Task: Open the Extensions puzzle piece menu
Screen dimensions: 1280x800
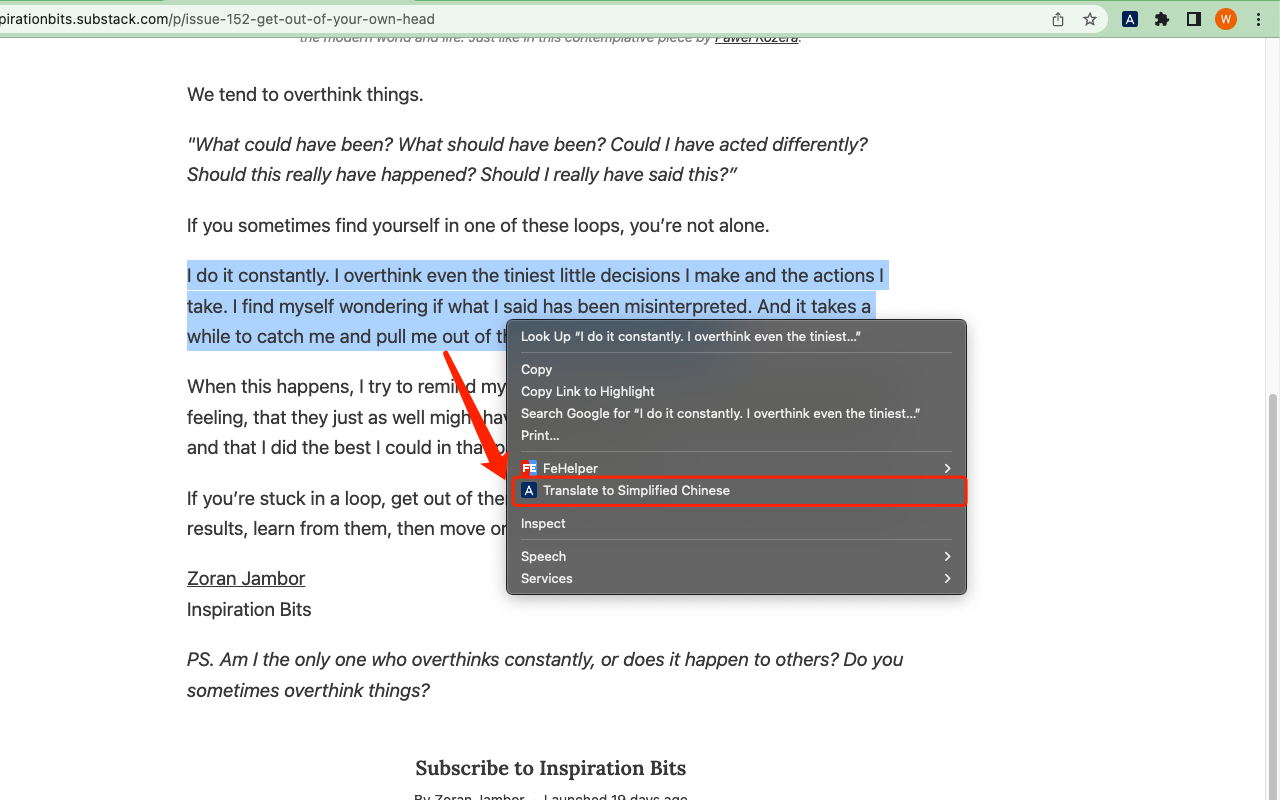Action: 1162,19
